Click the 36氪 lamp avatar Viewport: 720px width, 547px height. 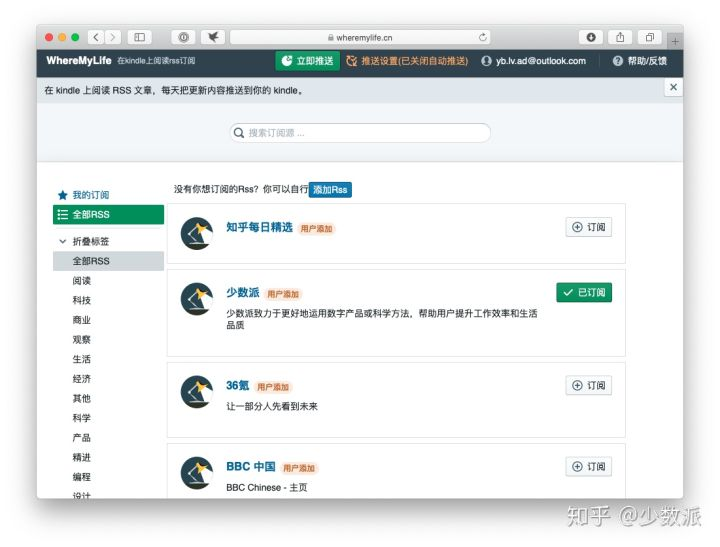(197, 392)
